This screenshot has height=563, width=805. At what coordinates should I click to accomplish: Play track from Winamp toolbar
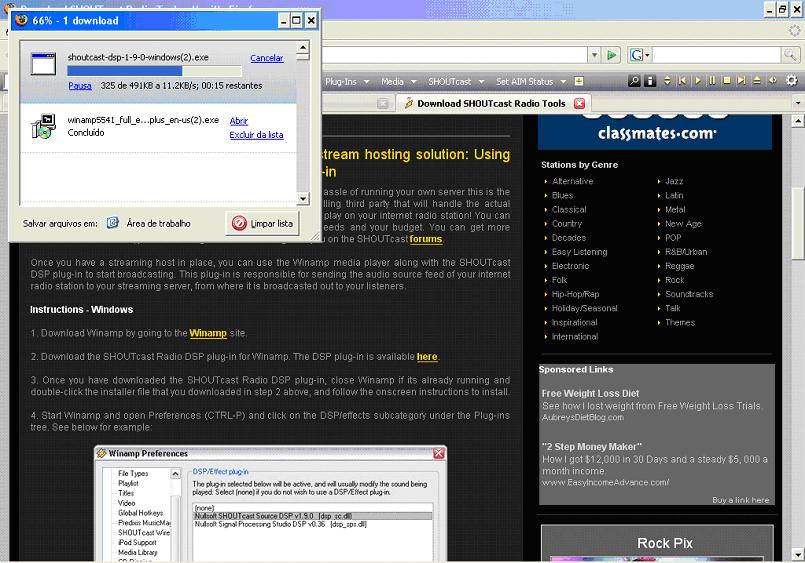pyautogui.click(x=697, y=81)
